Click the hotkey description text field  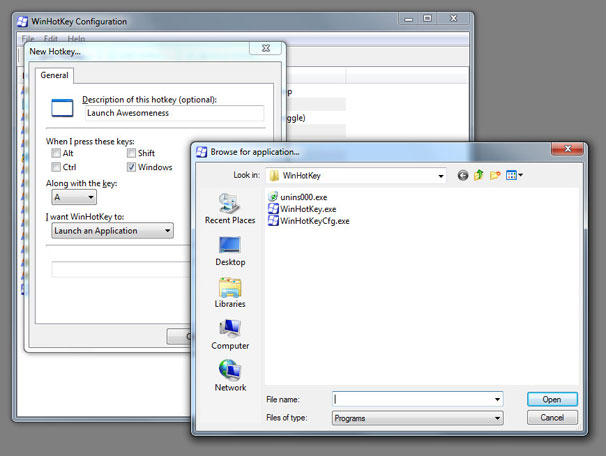click(x=172, y=113)
